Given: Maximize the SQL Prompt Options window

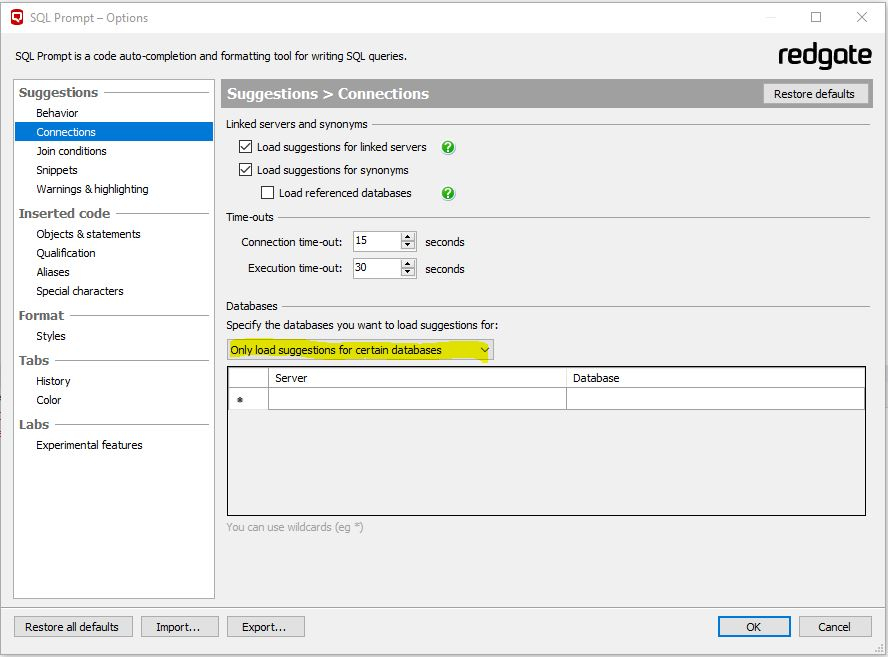Looking at the screenshot, I should point(816,17).
